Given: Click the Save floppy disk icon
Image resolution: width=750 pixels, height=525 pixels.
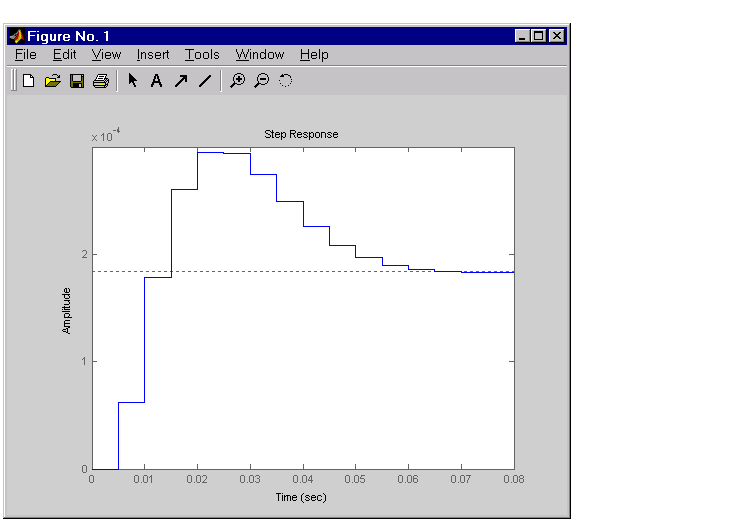Looking at the screenshot, I should (x=77, y=80).
